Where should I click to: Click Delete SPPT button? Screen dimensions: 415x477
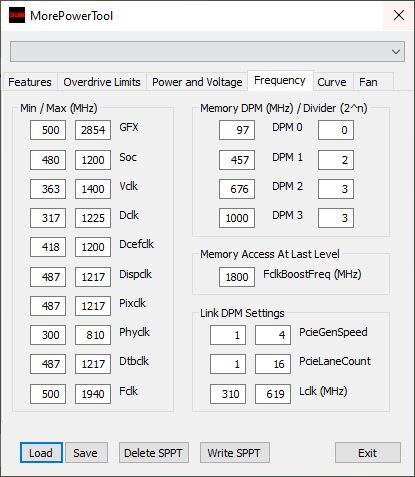[x=154, y=453]
